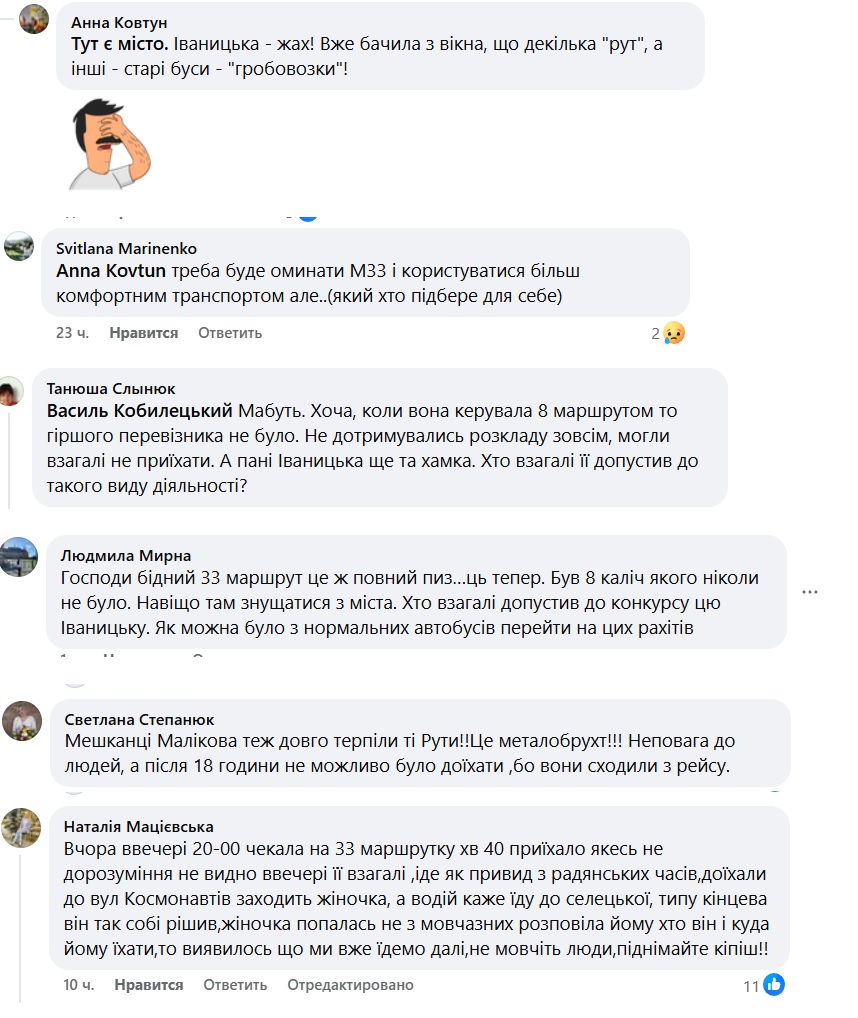858x1018 pixels.
Task: Click Светлана Степанюк's profile avatar
Action: click(x=22, y=720)
